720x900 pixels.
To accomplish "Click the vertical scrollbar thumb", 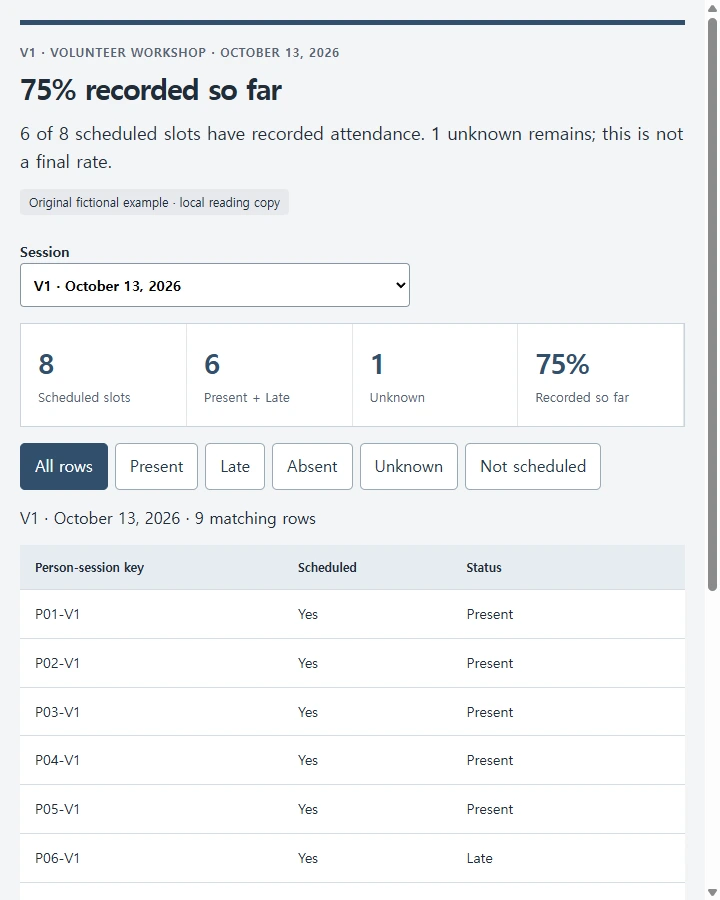I will [x=713, y=304].
